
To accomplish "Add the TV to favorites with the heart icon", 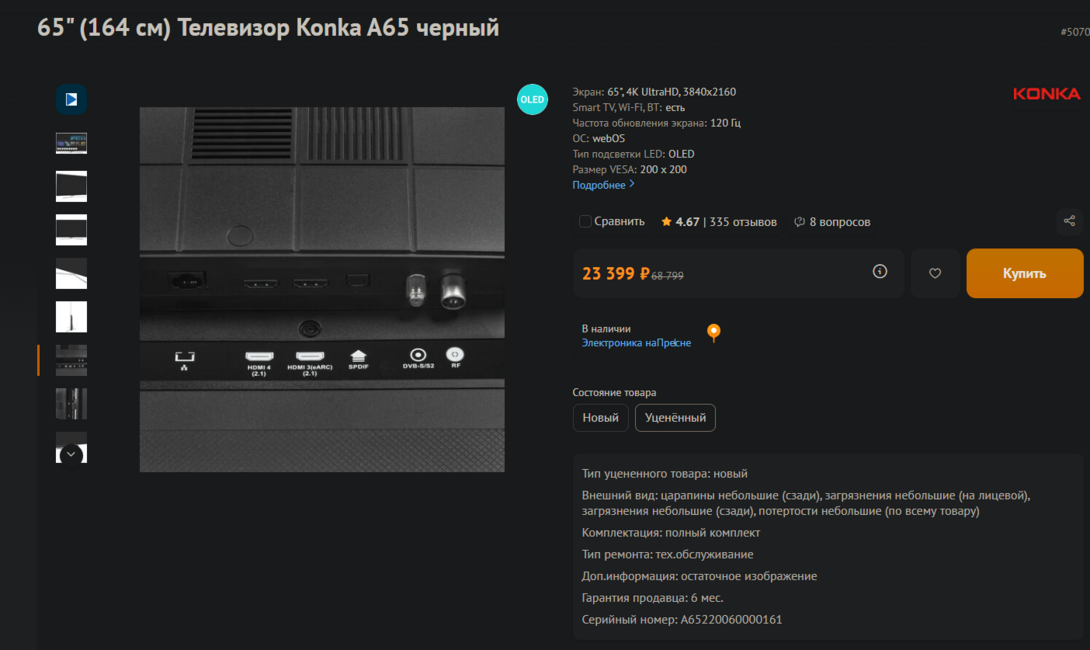I will [935, 273].
